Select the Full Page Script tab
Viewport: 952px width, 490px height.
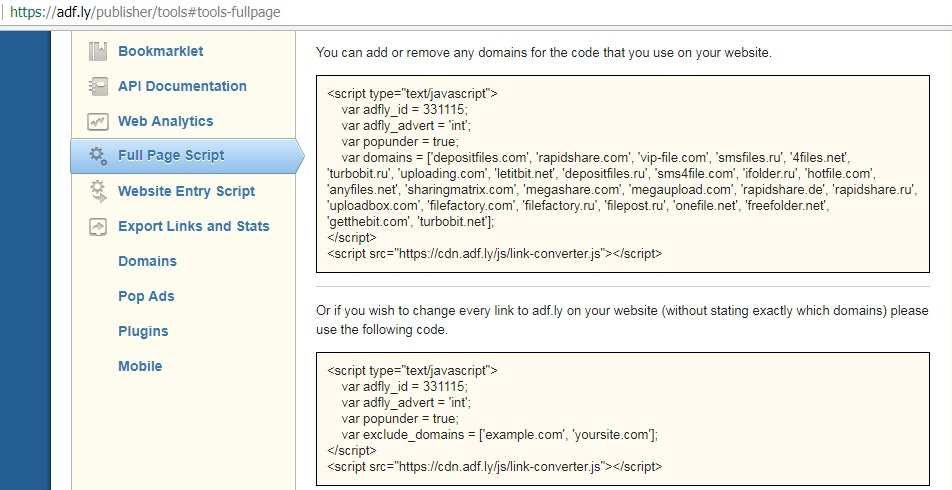click(x=187, y=156)
